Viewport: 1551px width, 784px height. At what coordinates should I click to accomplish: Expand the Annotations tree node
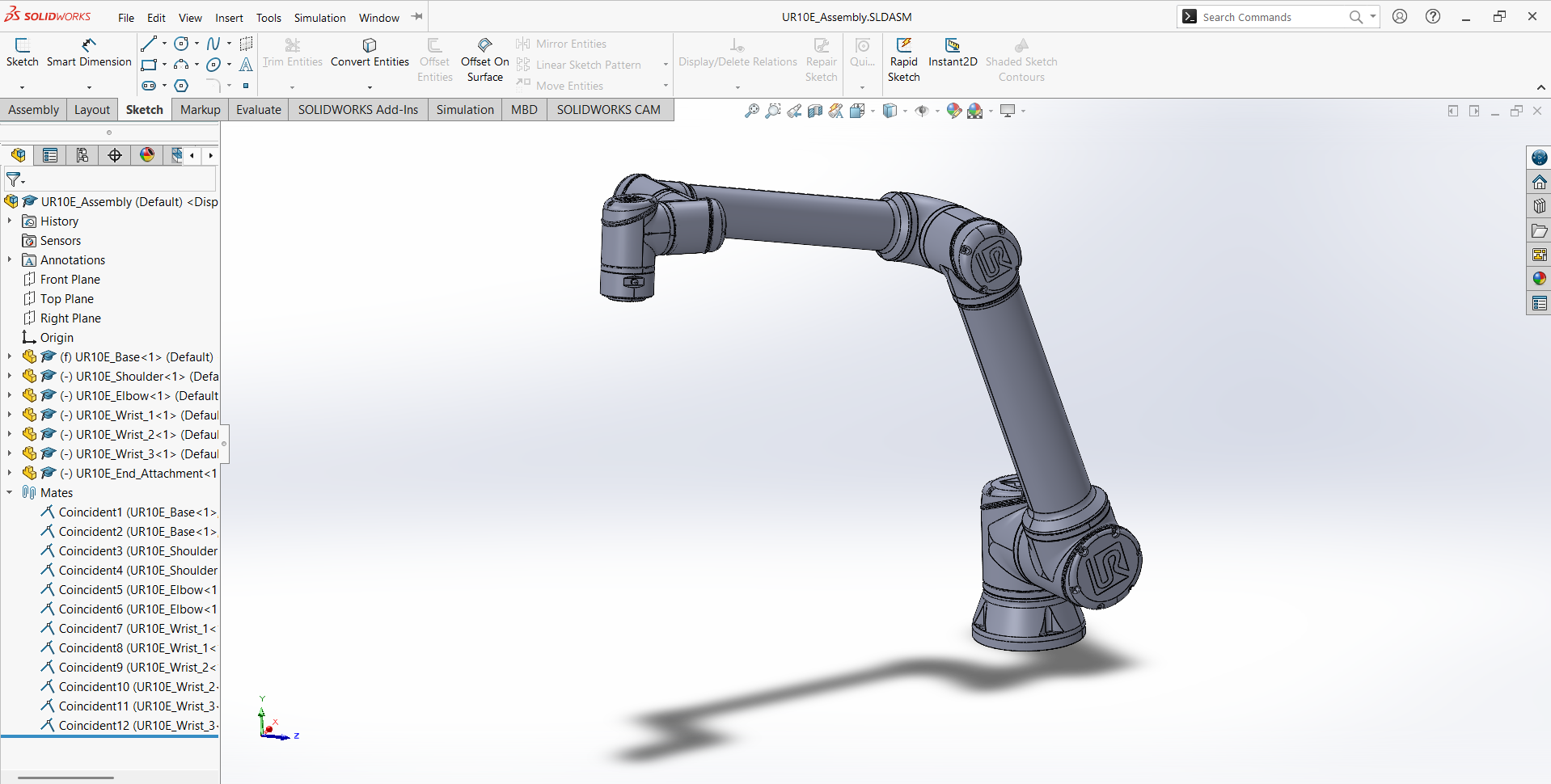coord(10,259)
